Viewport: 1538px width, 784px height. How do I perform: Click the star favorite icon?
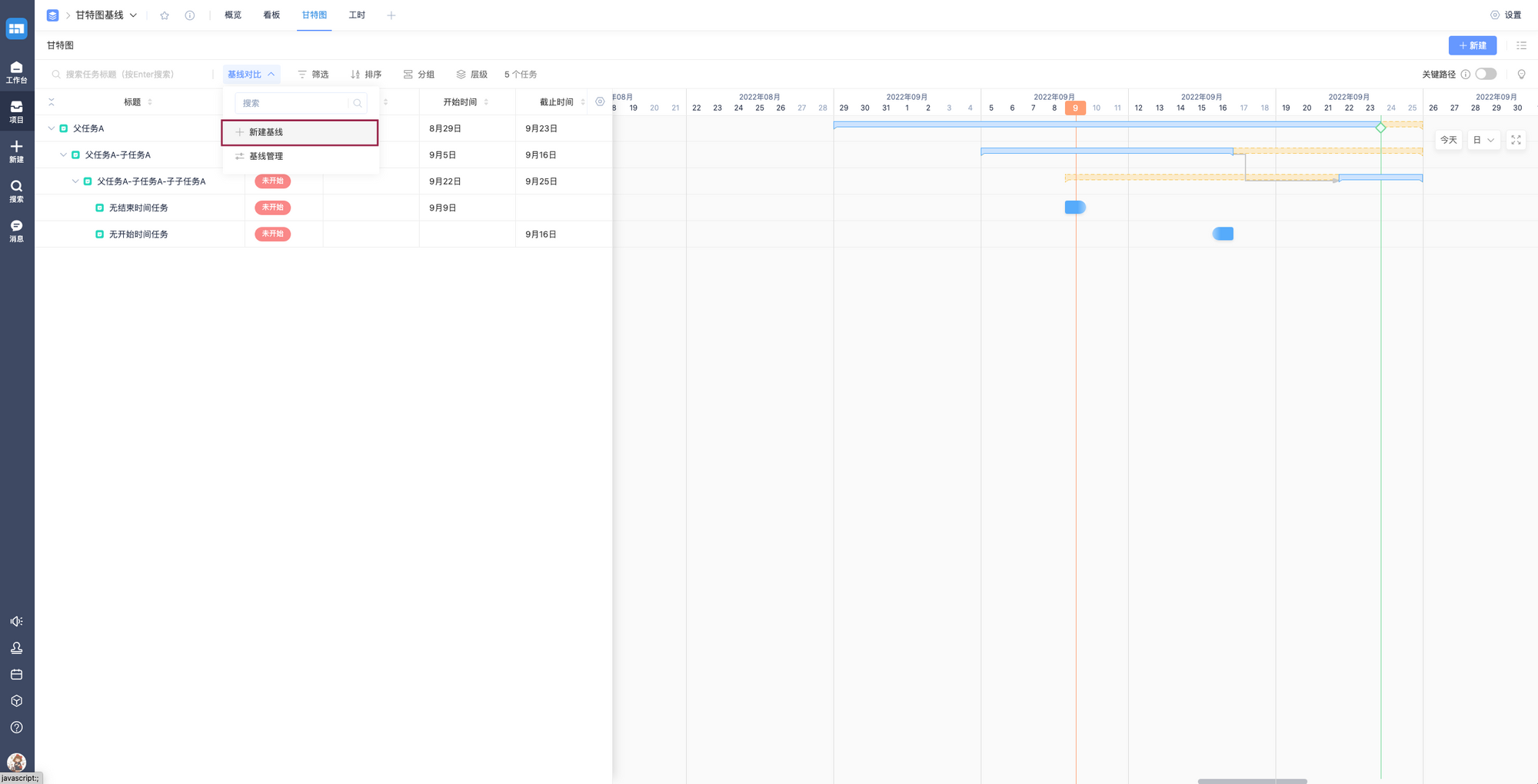coord(165,15)
